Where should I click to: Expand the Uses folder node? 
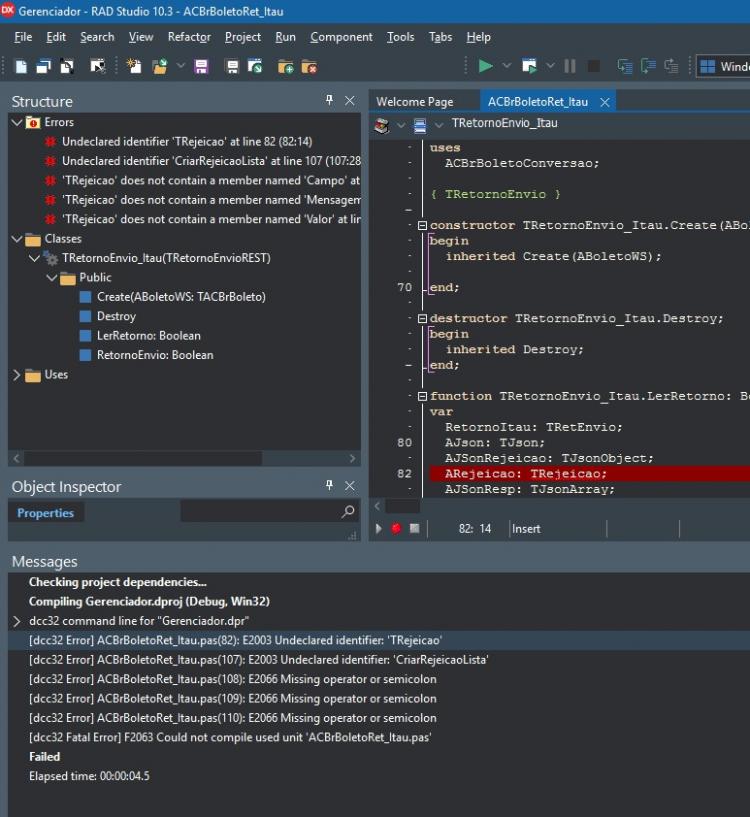click(x=17, y=375)
